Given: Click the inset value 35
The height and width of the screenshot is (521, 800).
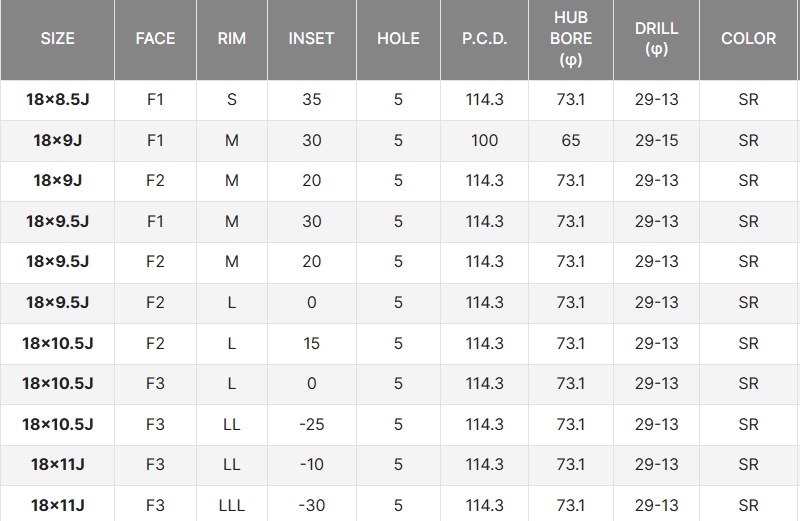Looking at the screenshot, I should point(311,100).
